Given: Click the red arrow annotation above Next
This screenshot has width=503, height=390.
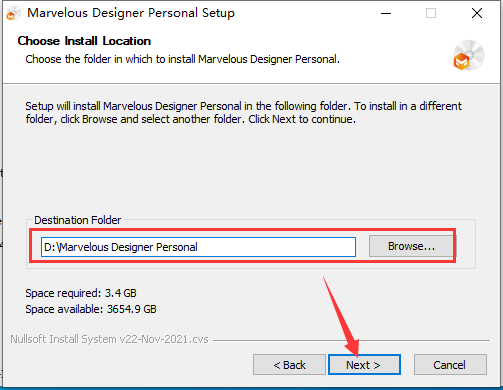Looking at the screenshot, I should coord(341,316).
